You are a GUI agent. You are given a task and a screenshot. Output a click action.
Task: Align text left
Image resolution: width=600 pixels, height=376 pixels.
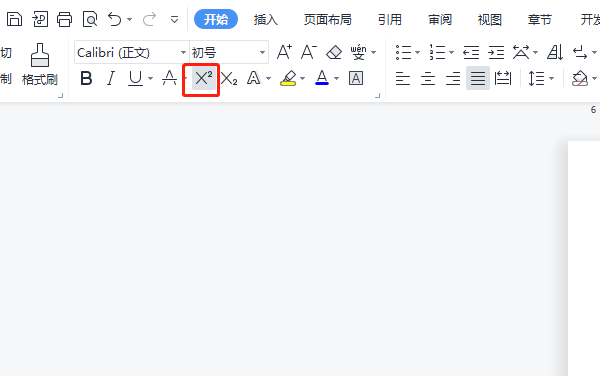[403, 78]
